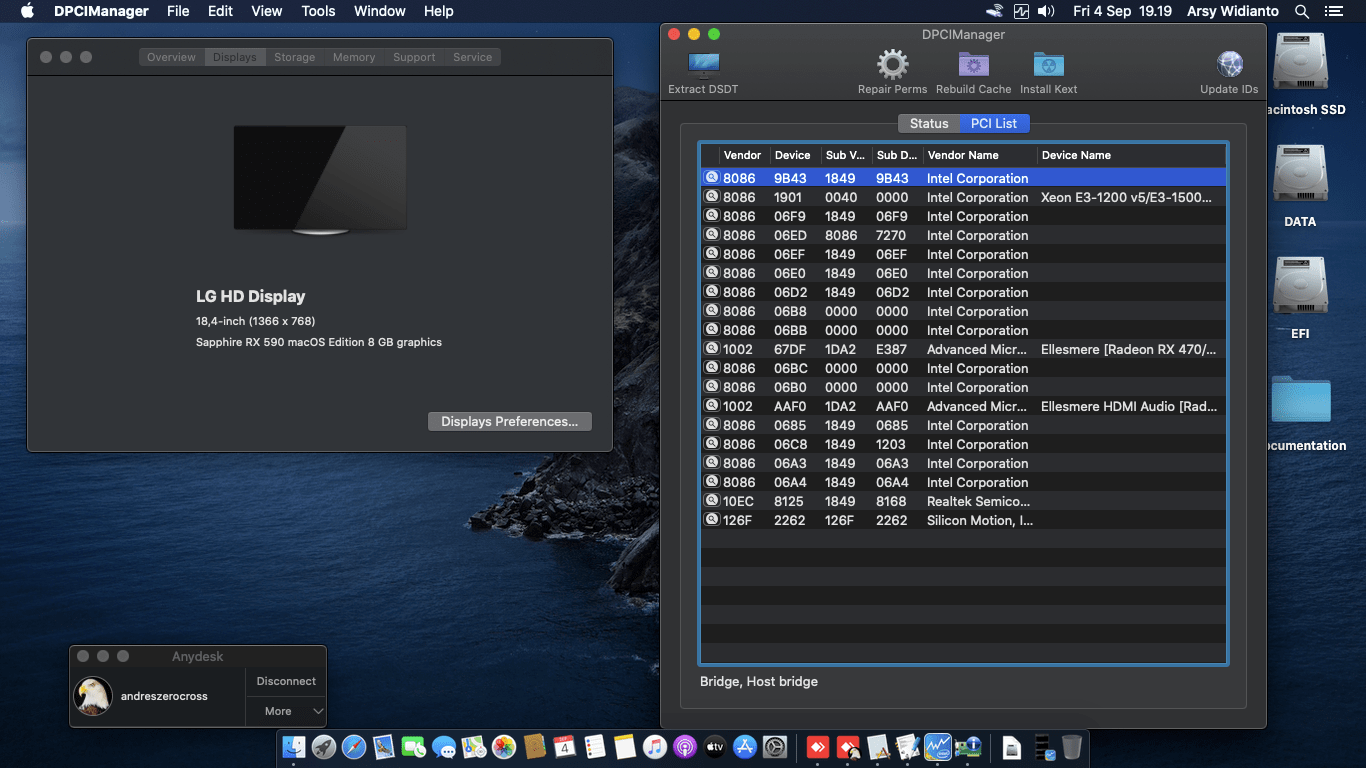Click Disconnect in the Anydesk window
Viewport: 1366px width, 768px height.
[x=285, y=681]
